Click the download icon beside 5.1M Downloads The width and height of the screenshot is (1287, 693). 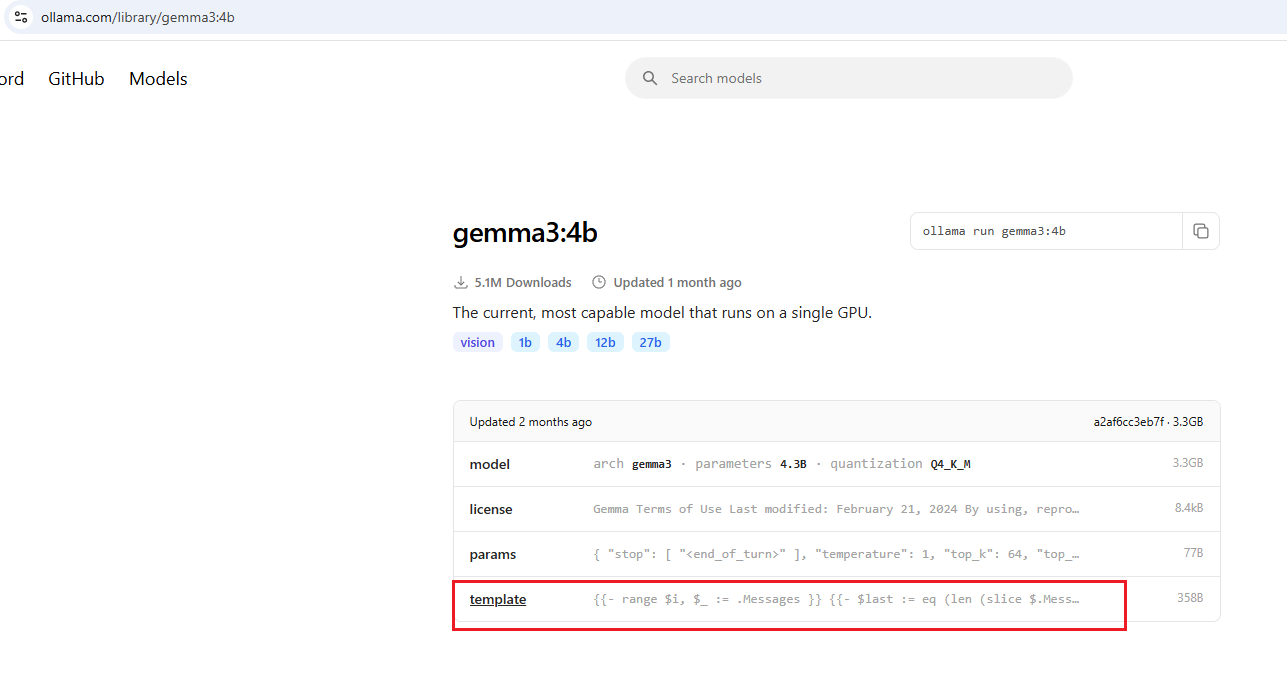(461, 282)
